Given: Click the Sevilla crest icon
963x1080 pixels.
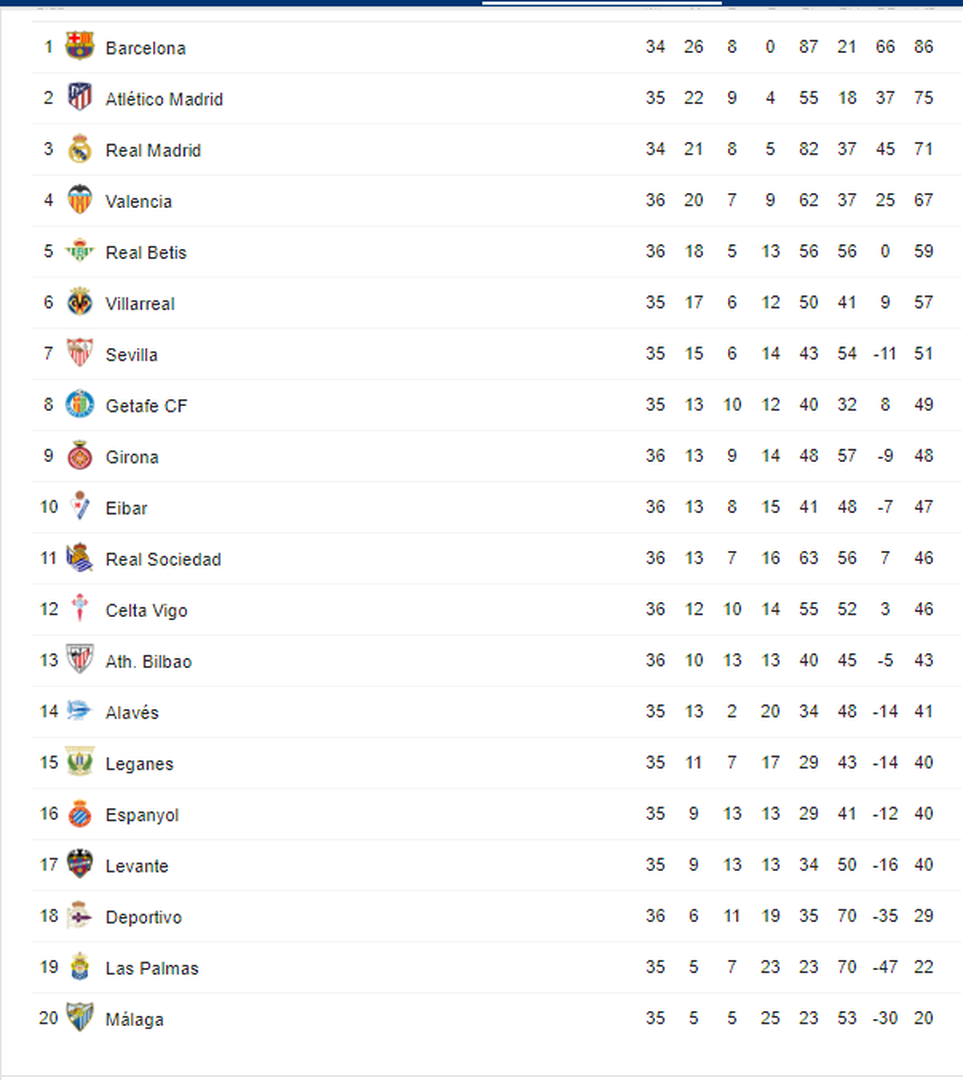Looking at the screenshot, I should pyautogui.click(x=80, y=353).
